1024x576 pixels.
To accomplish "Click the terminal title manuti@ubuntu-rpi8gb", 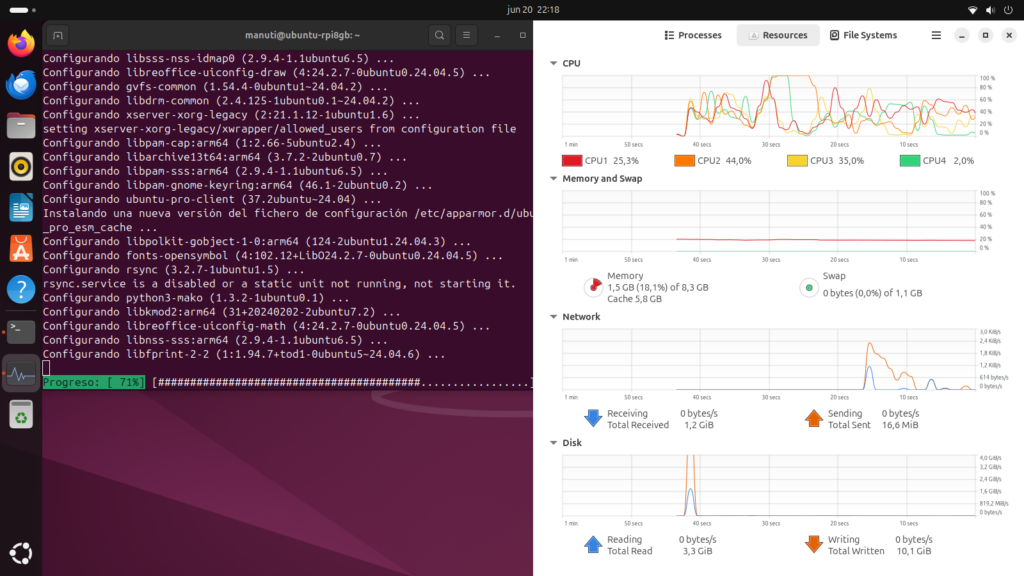I will pyautogui.click(x=302, y=35).
